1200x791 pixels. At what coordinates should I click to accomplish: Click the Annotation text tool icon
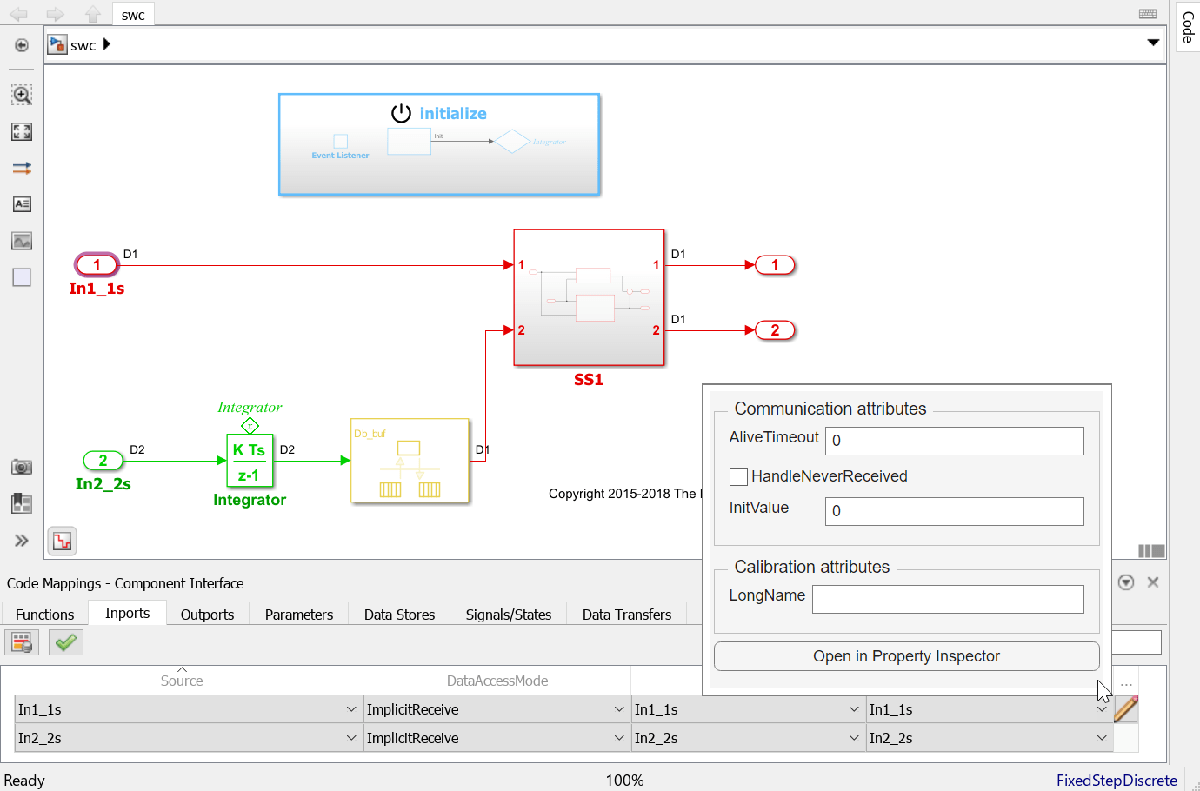(x=21, y=204)
